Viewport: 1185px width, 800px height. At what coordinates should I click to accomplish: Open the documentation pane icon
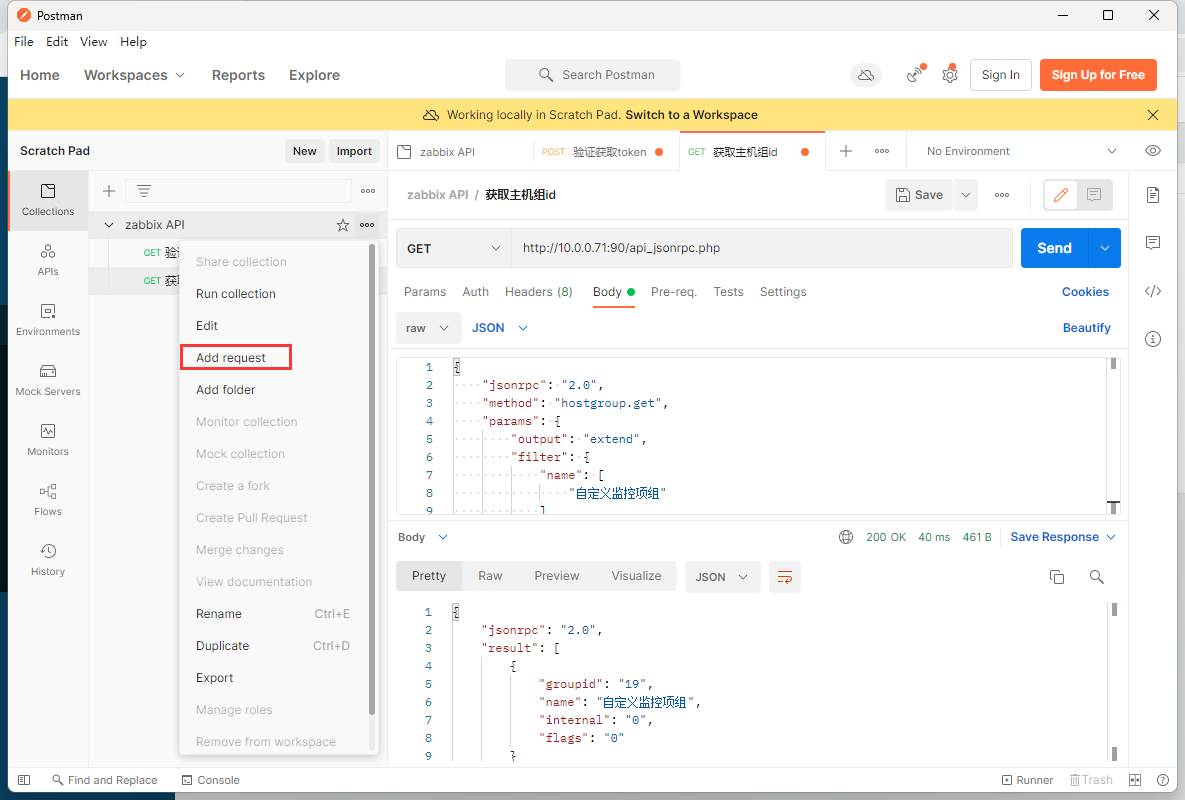pos(1153,195)
